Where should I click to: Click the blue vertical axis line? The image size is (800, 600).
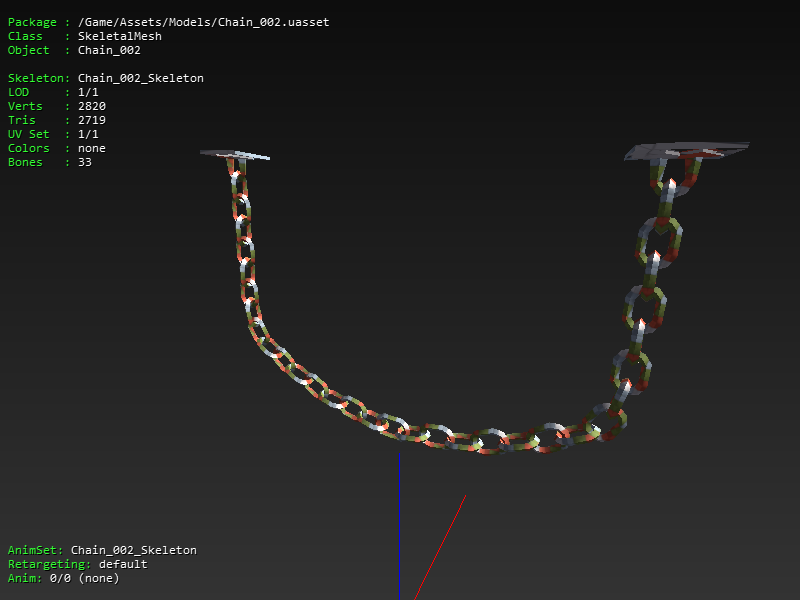click(399, 526)
